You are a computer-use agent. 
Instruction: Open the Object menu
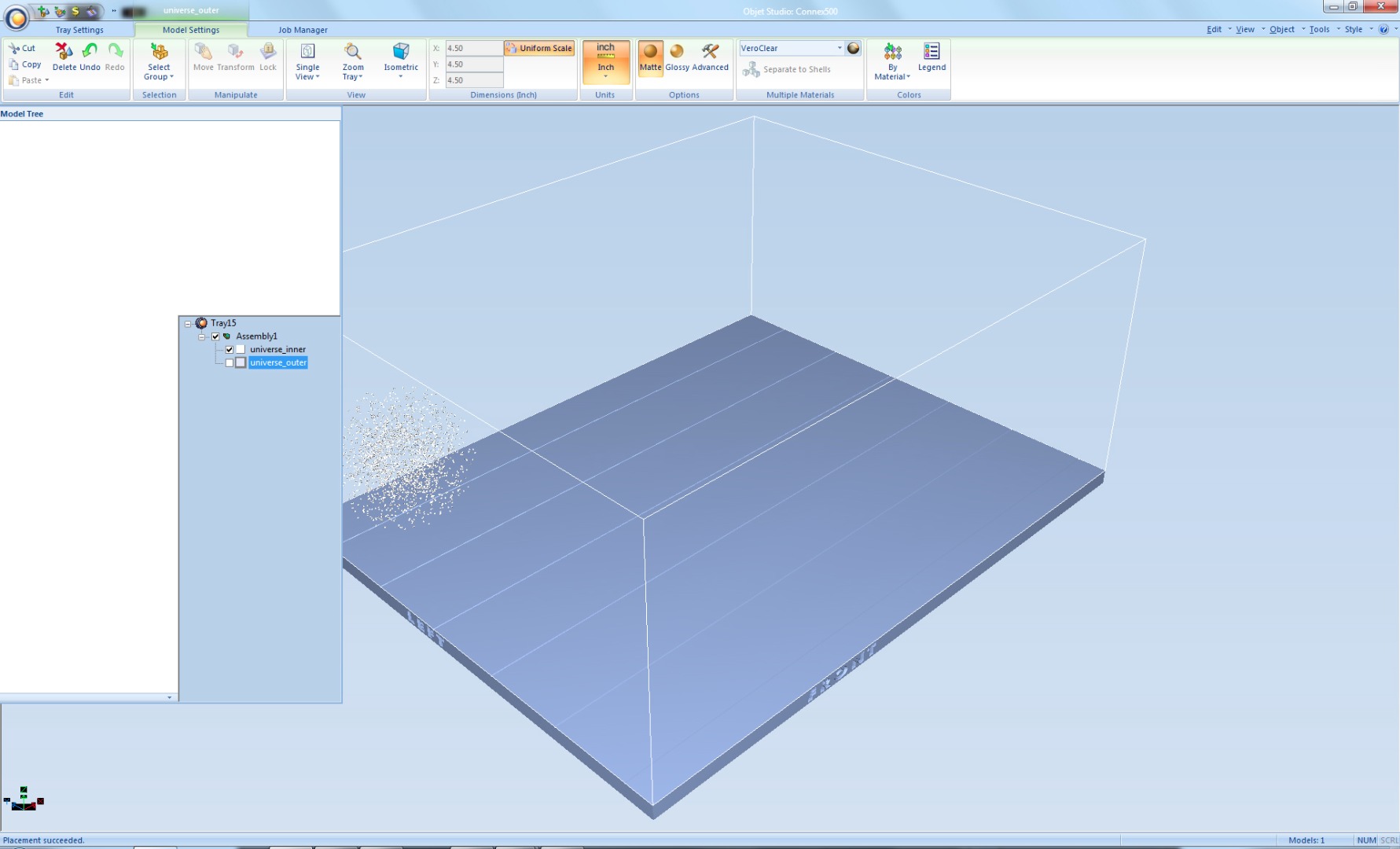pos(1281,29)
